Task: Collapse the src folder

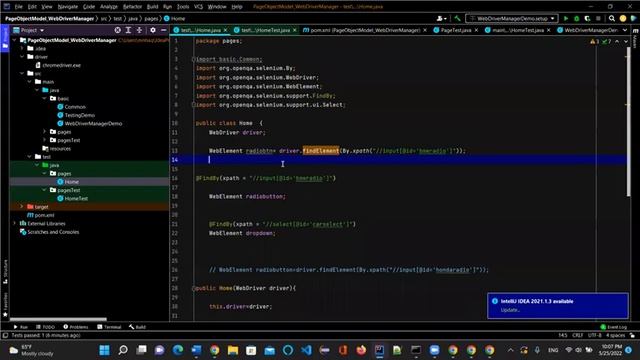Action: click(x=22, y=73)
